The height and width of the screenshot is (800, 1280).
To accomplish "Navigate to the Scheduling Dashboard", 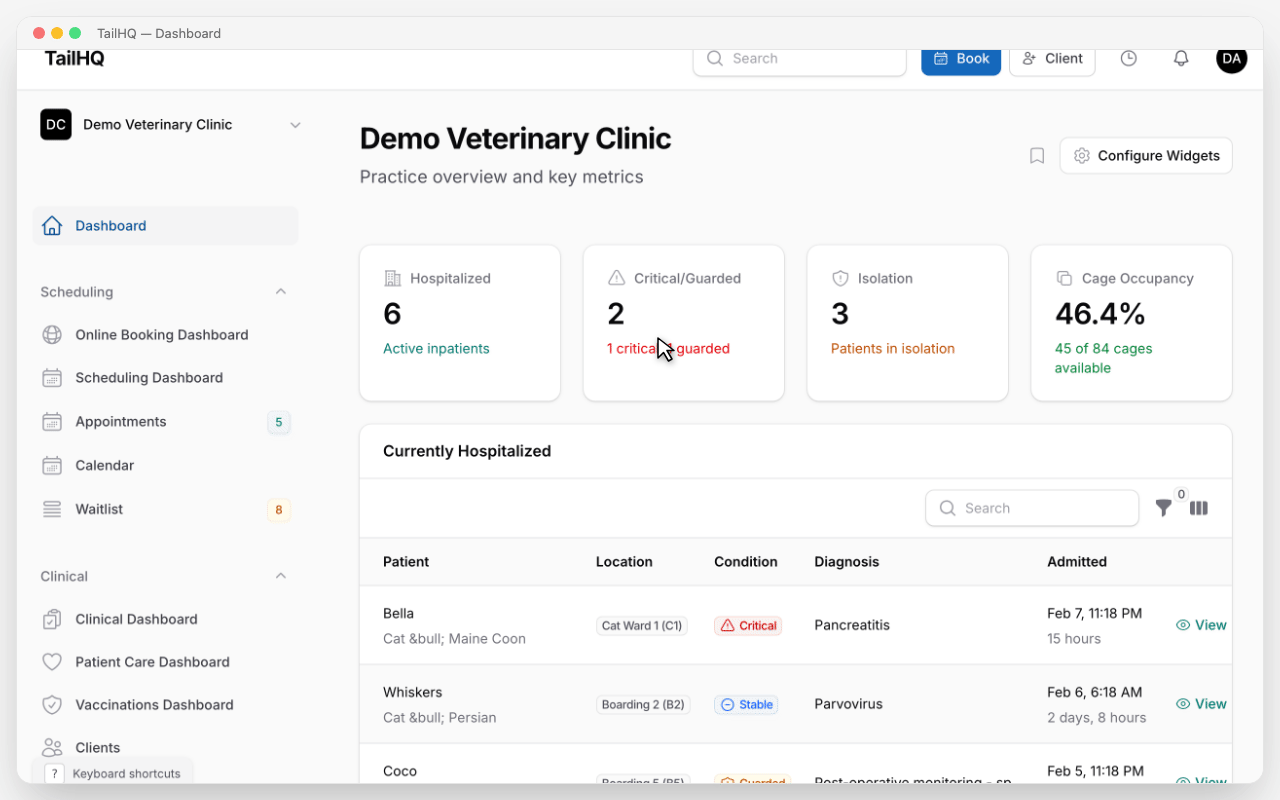I will click(x=148, y=377).
